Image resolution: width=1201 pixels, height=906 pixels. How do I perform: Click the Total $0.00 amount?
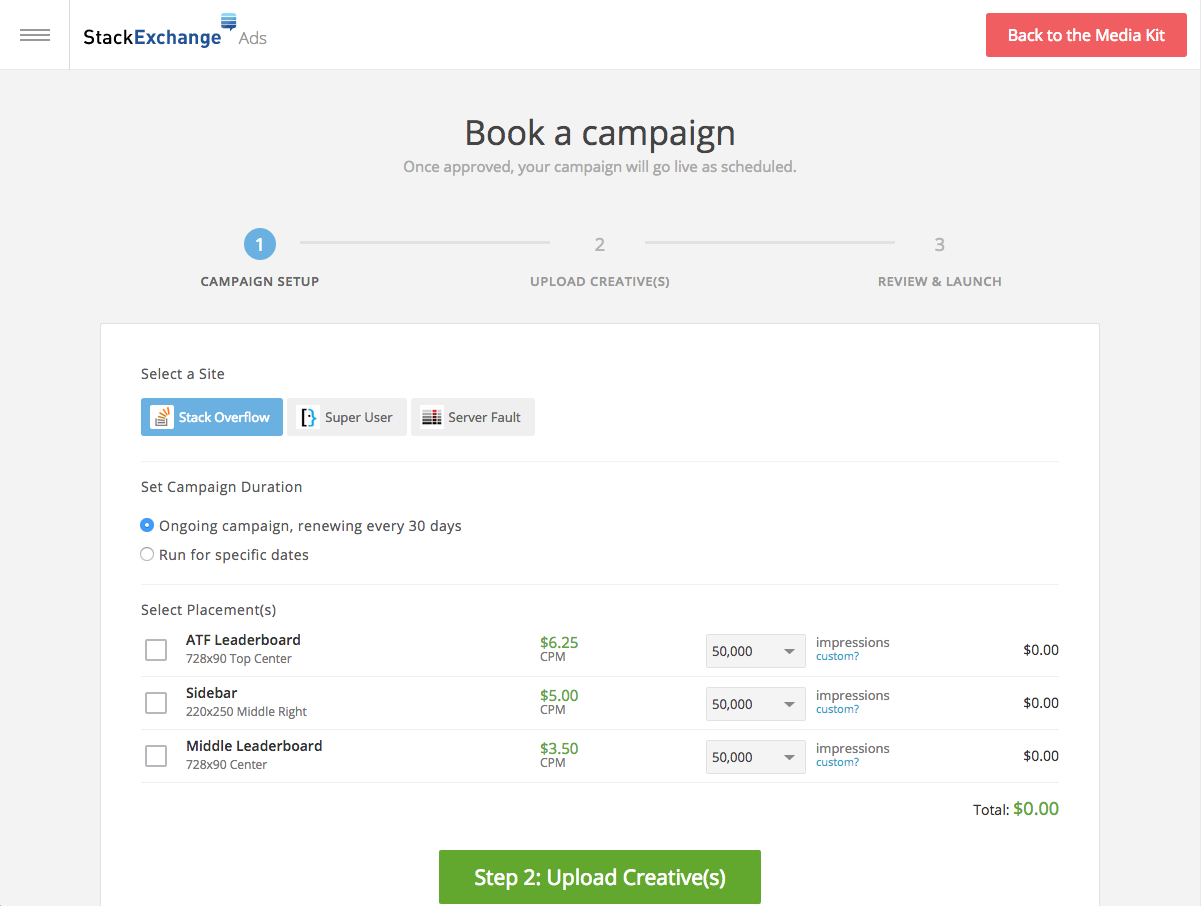click(x=1036, y=809)
